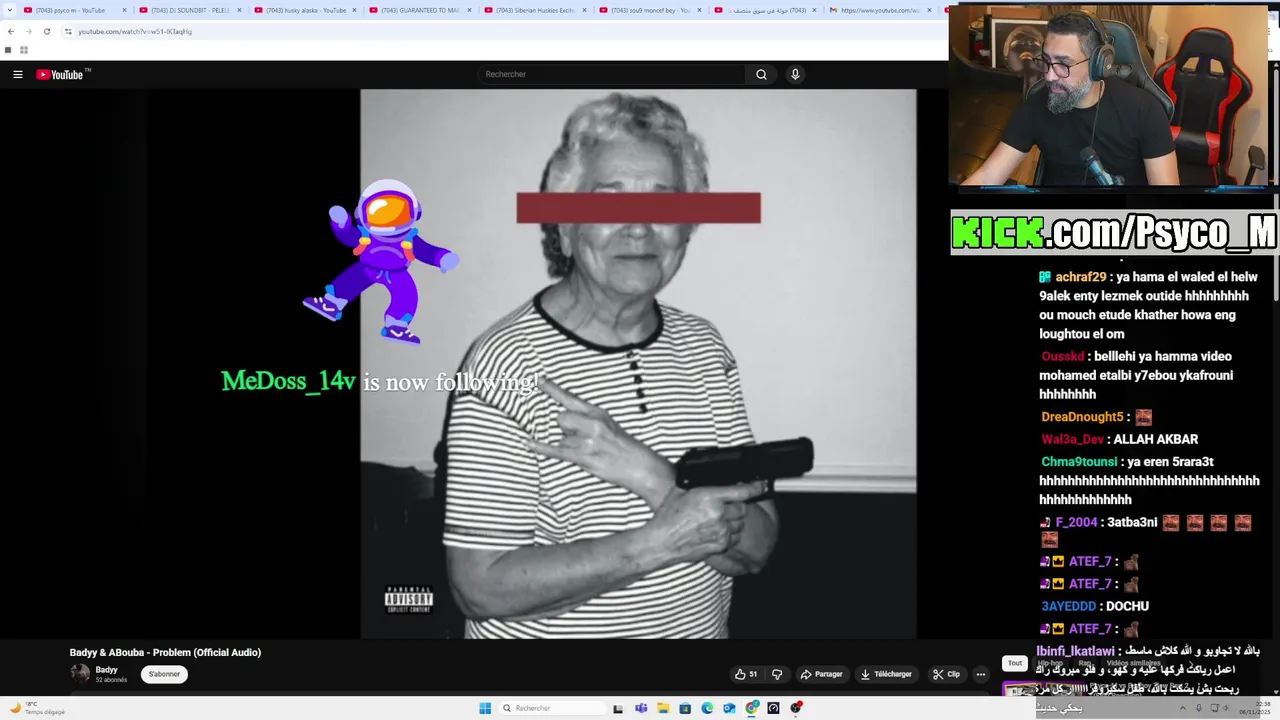Click the YouTube search magnifier button
The width and height of the screenshot is (1280, 720).
761,74
